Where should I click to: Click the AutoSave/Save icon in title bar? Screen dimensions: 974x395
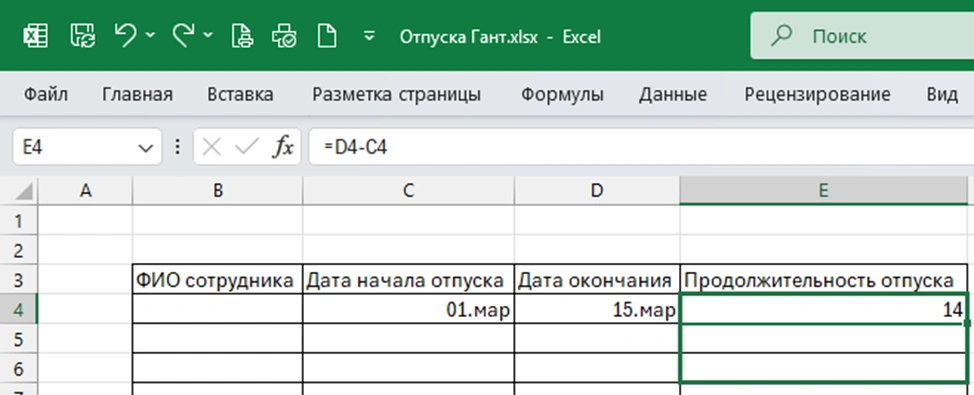coord(82,36)
